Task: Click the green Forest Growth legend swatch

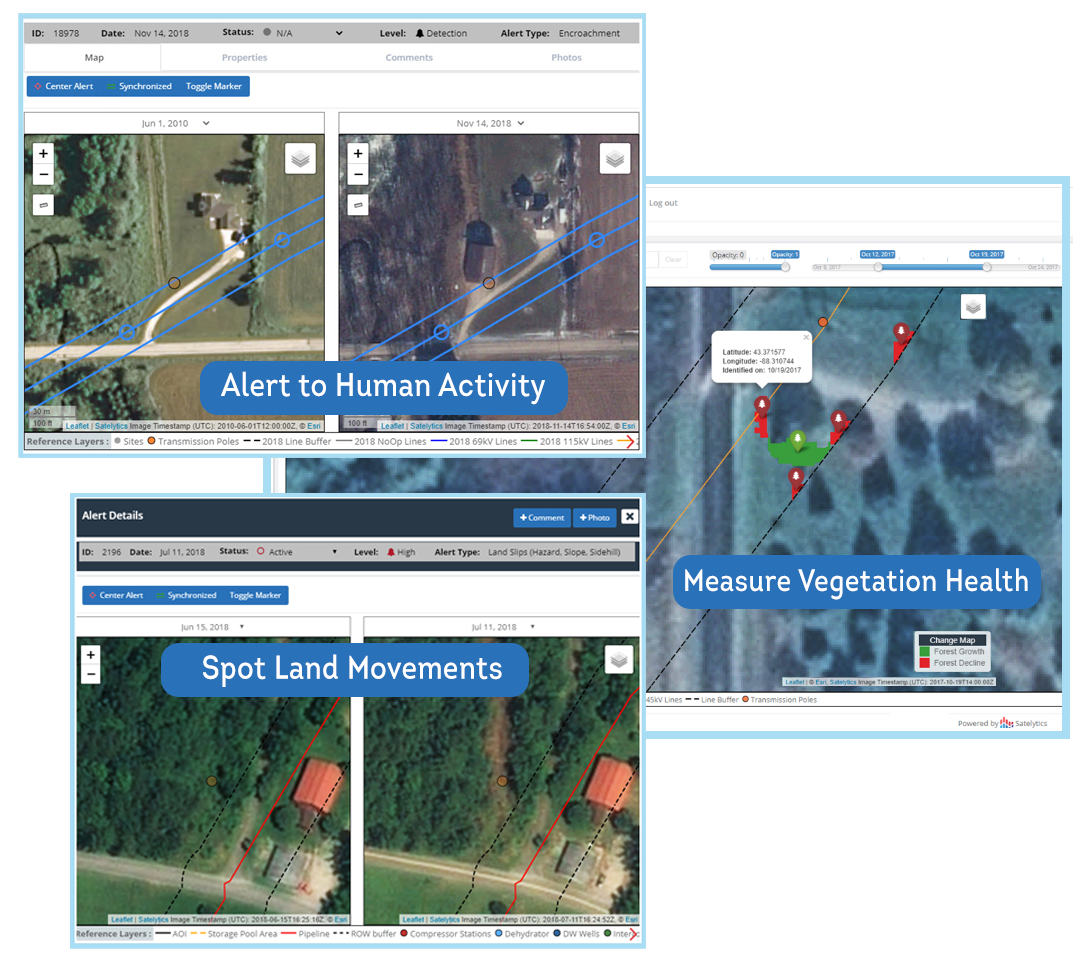Action: tap(924, 652)
